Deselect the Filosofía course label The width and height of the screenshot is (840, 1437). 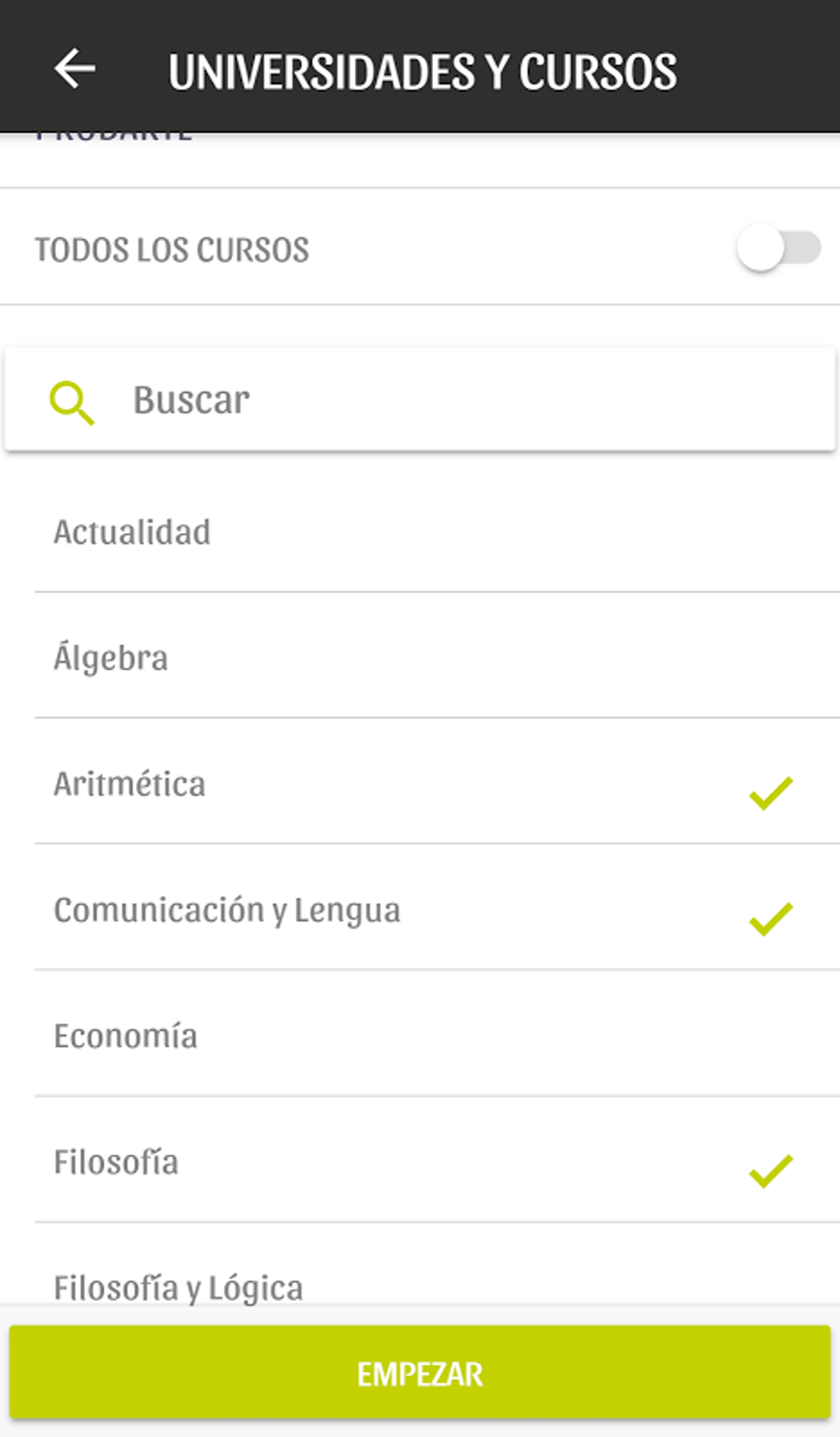(x=116, y=1163)
